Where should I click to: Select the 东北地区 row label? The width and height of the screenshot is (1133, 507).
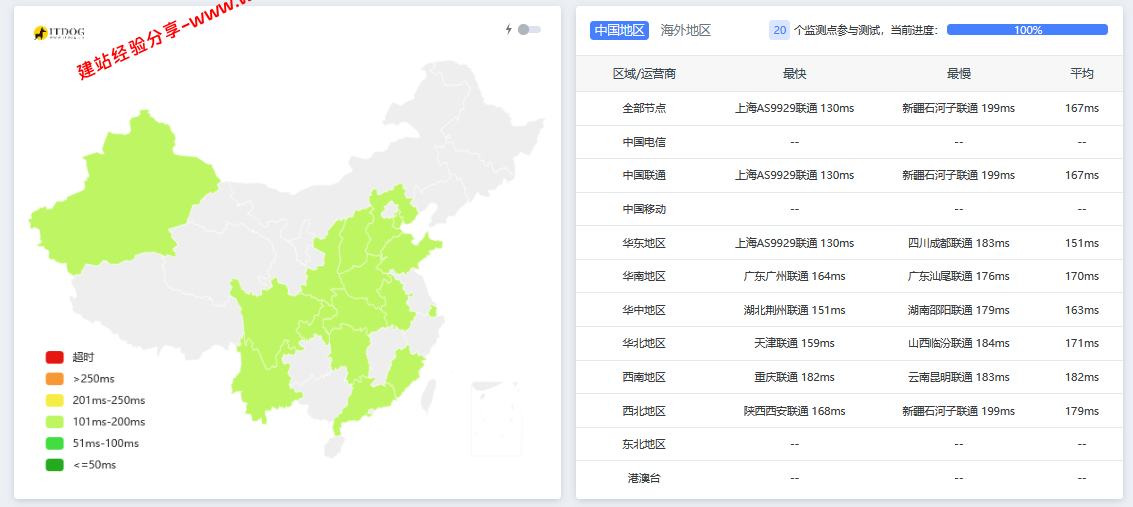tap(645, 444)
